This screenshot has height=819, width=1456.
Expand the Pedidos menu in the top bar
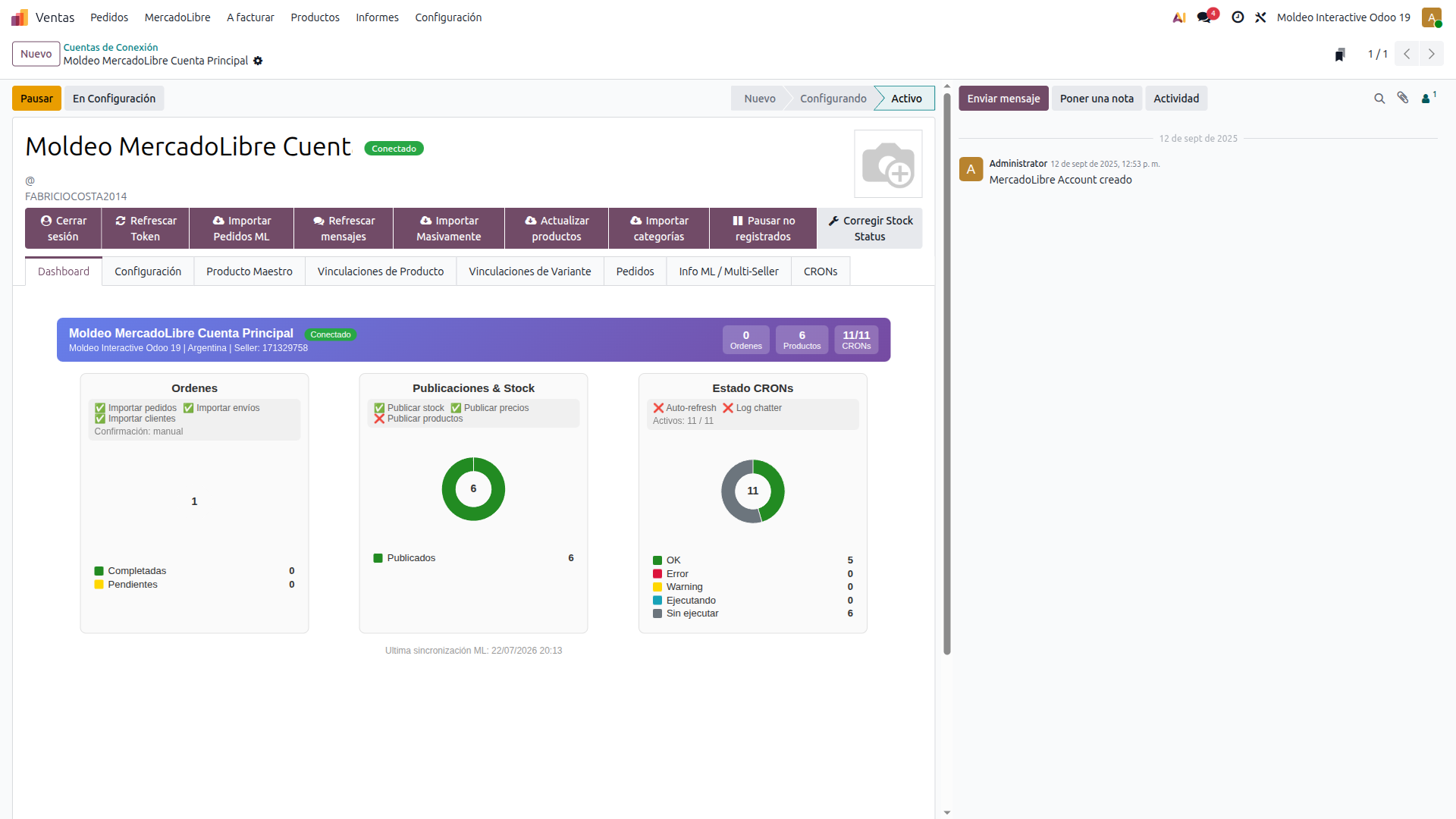(109, 17)
